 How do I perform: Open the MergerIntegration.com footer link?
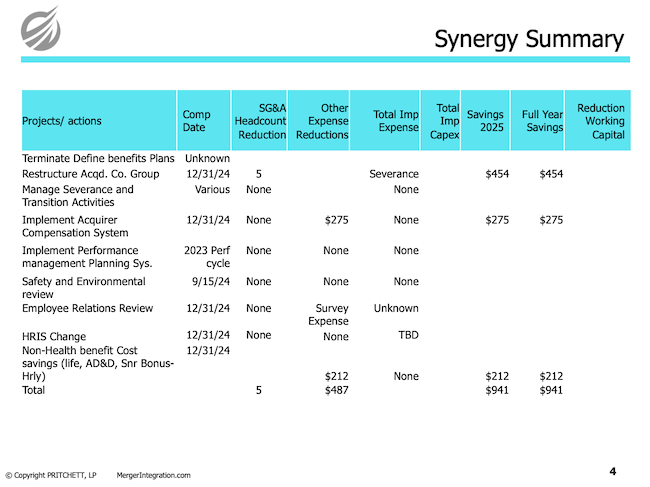[x=153, y=475]
